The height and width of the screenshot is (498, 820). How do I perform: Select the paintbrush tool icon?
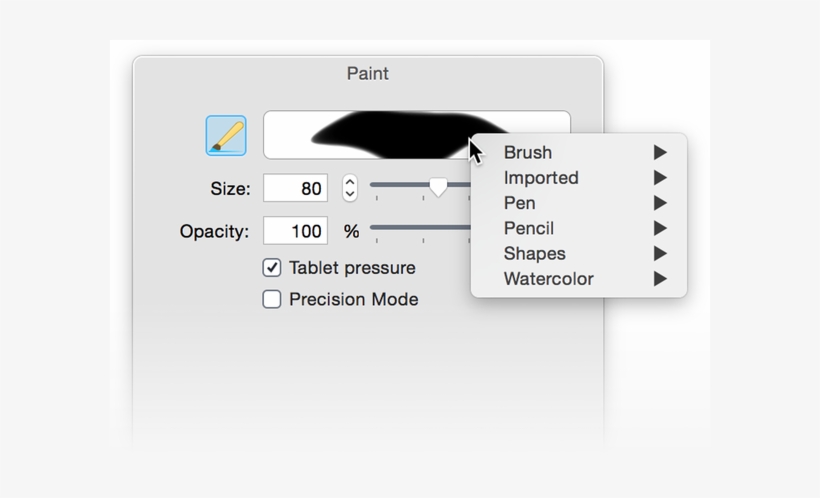coord(226,135)
